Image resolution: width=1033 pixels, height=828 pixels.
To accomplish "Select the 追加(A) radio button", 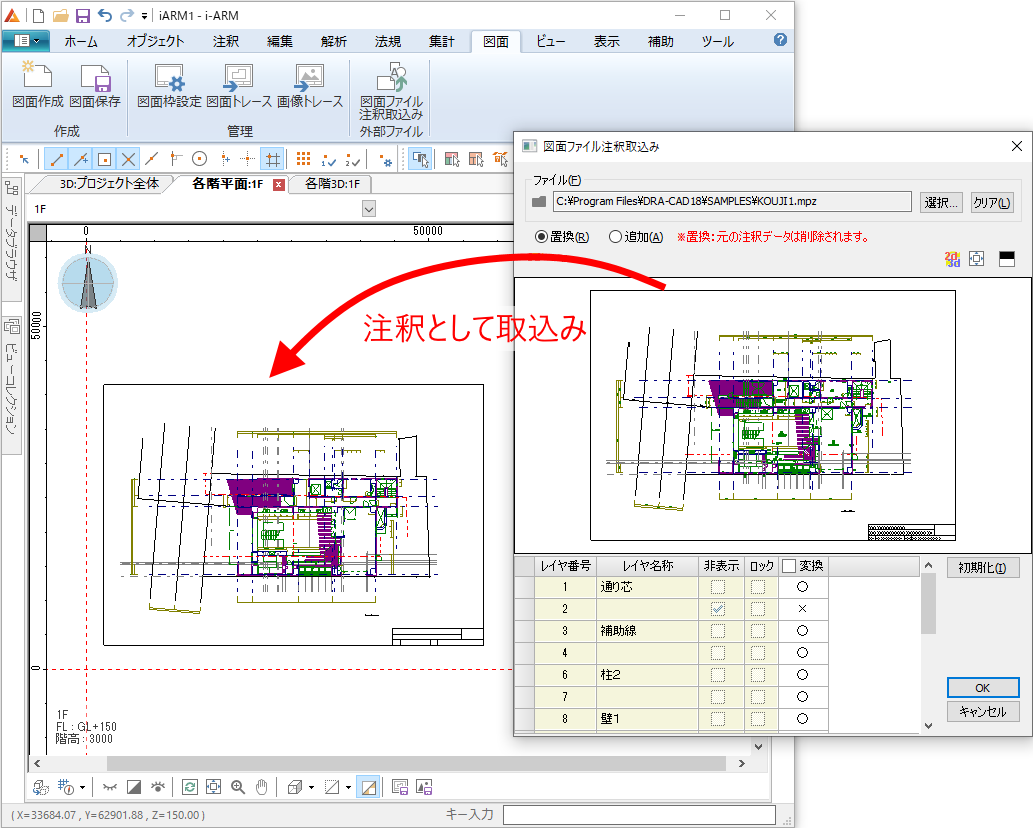I will pos(616,237).
